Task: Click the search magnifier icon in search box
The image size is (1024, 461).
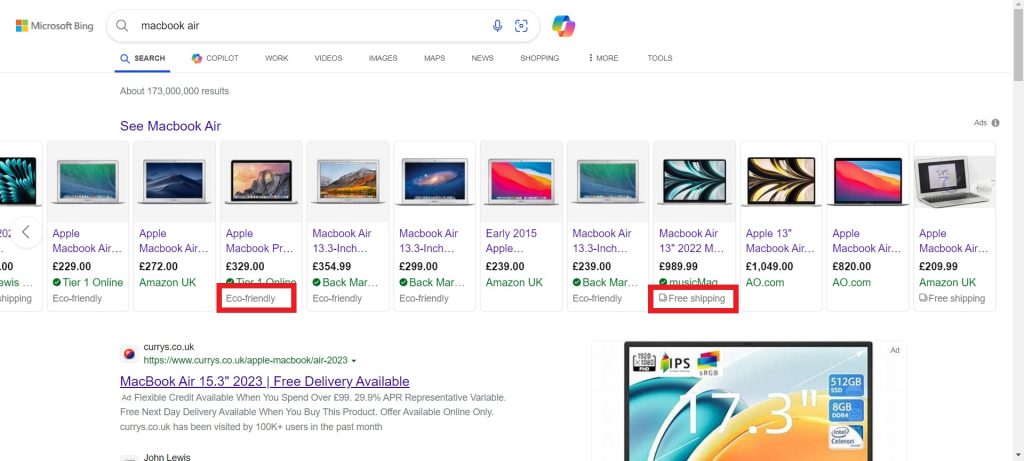Action: point(122,25)
